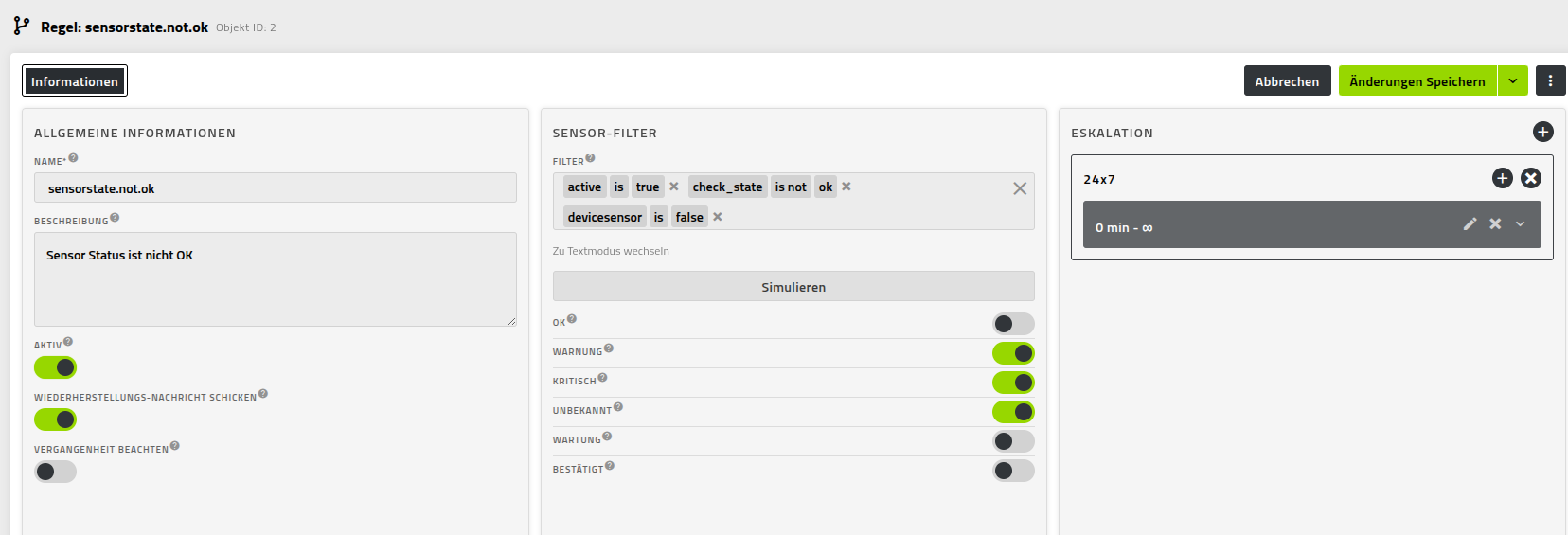Enable the Vergangenheit beachten toggle

click(x=56, y=472)
